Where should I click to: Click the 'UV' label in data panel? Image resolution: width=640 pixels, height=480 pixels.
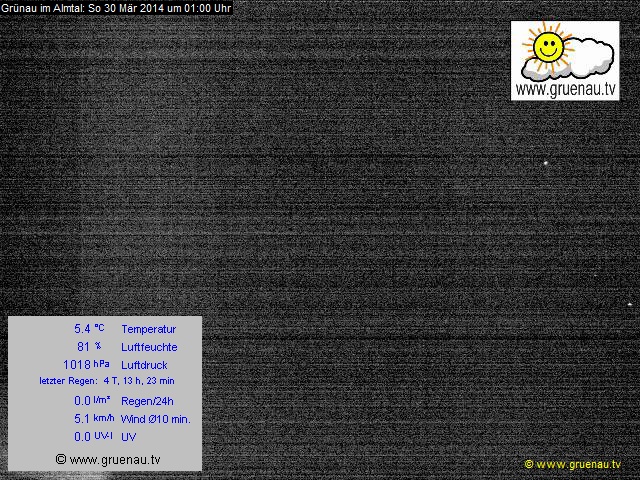[129, 437]
